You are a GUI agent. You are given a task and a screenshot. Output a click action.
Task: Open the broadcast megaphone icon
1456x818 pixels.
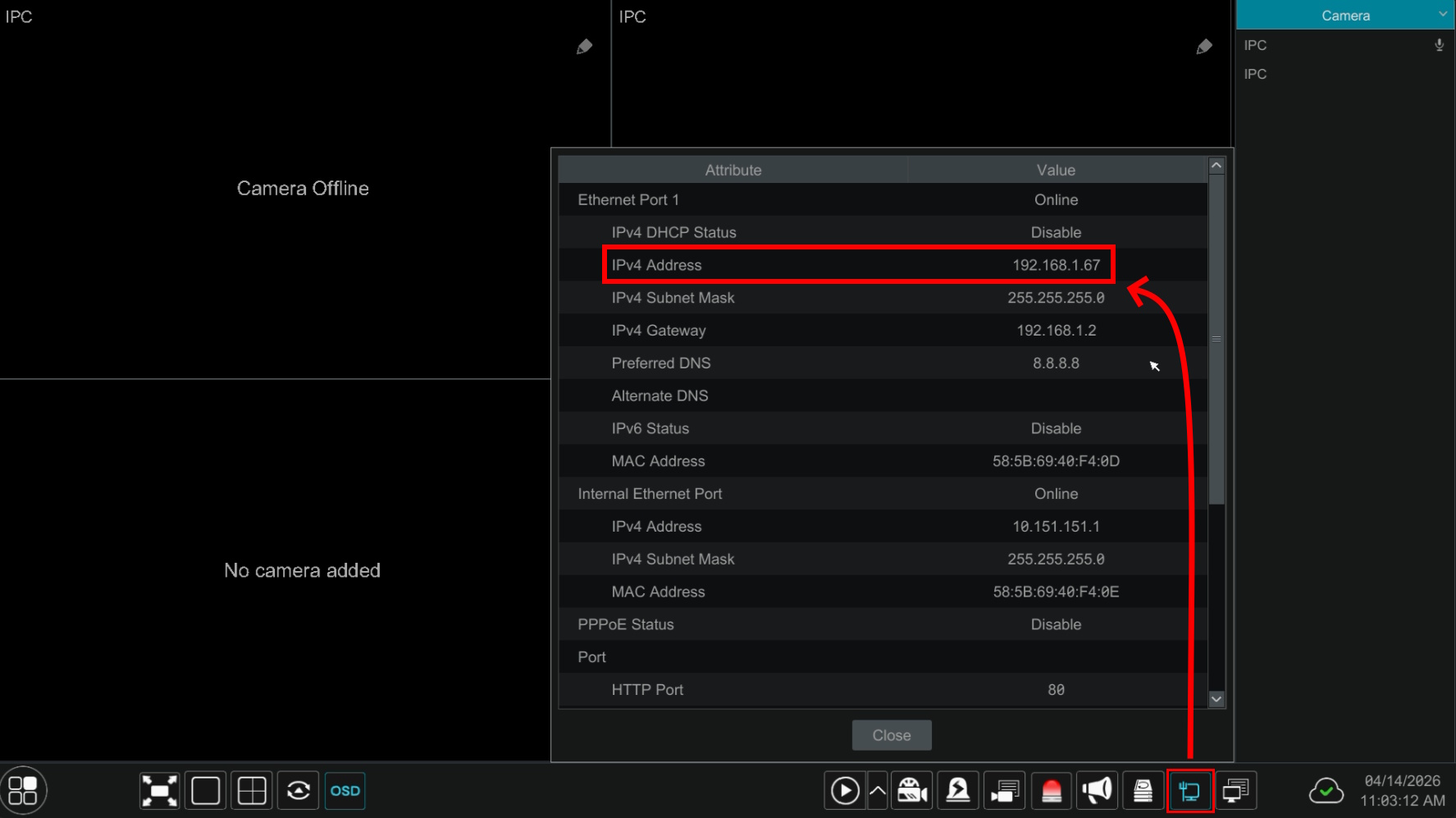(x=1097, y=791)
